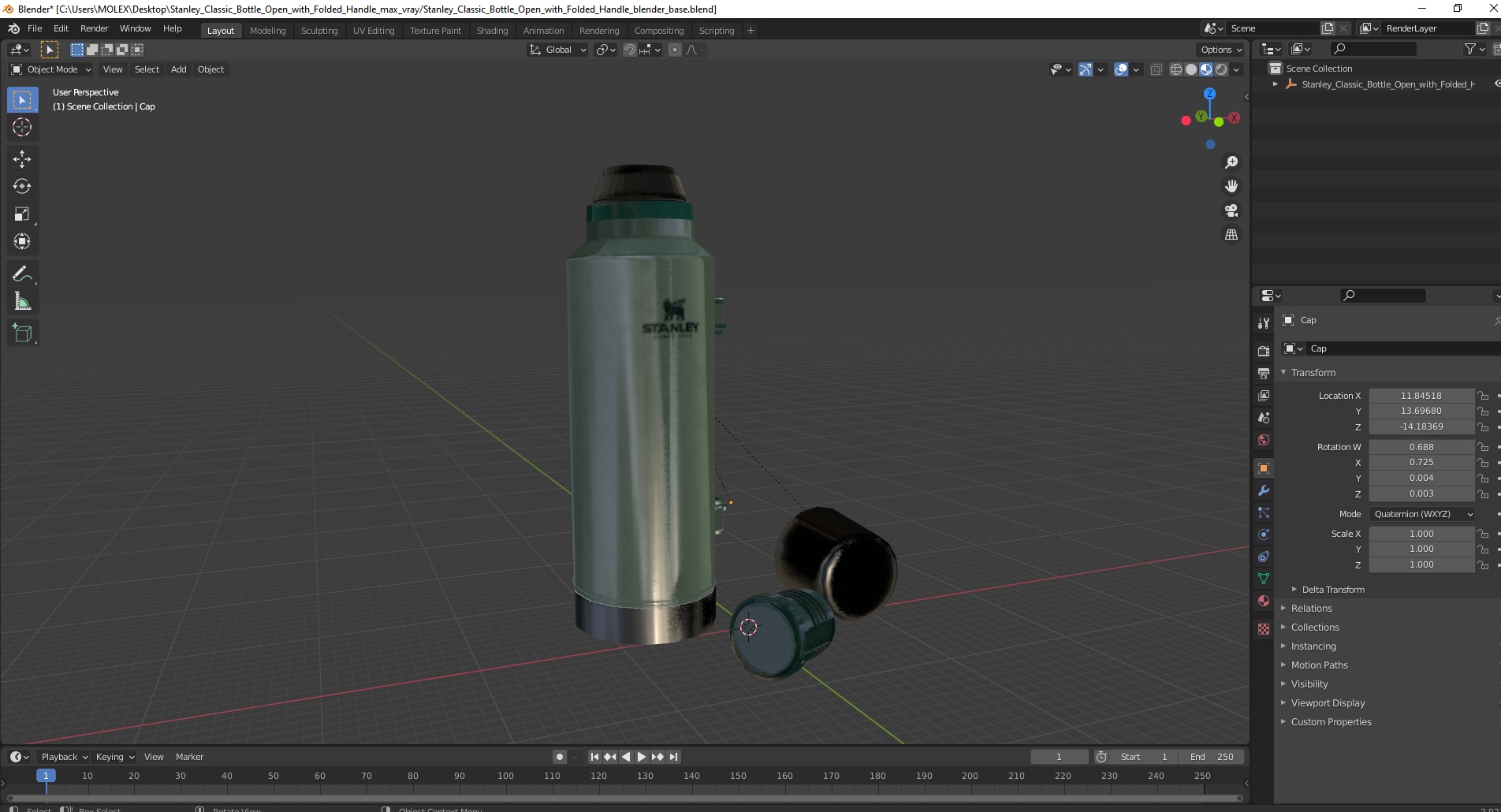Click the Add Cube tool
Screen dimensions: 1501x812
[22, 333]
